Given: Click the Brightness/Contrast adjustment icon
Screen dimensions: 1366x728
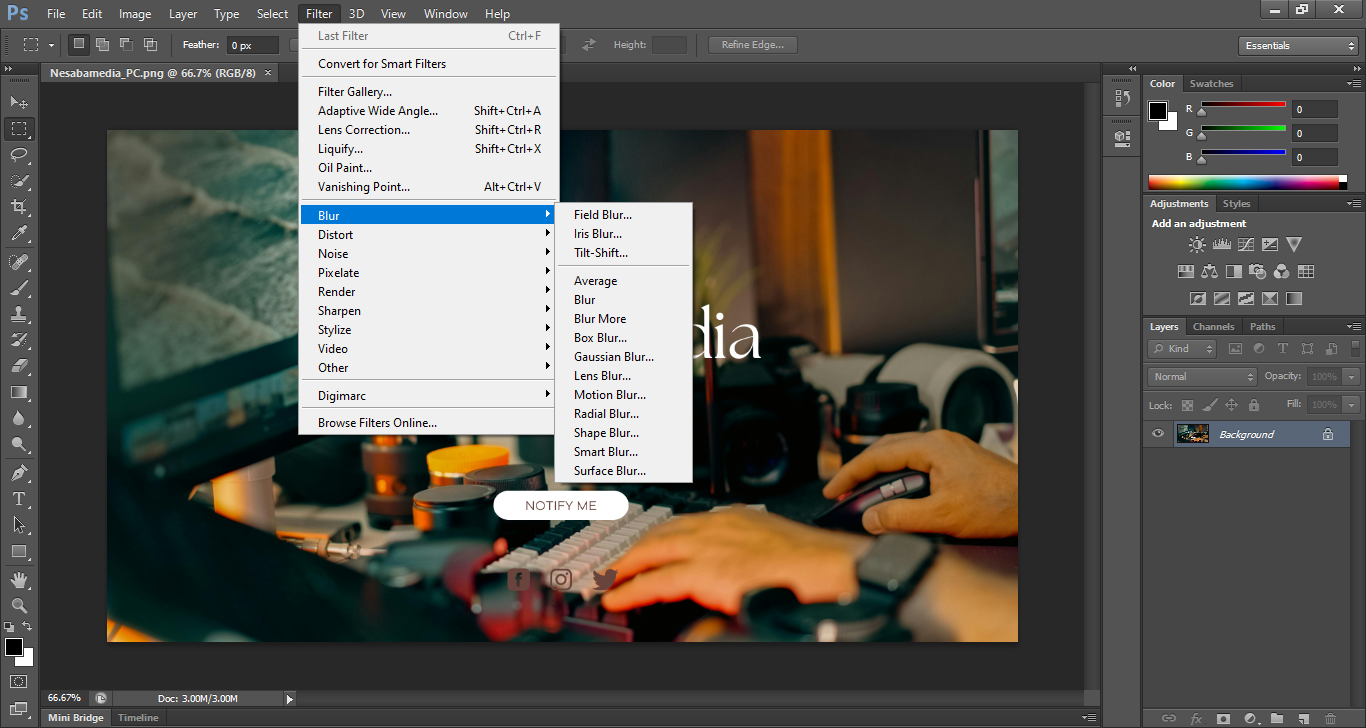Looking at the screenshot, I should pyautogui.click(x=1197, y=244).
